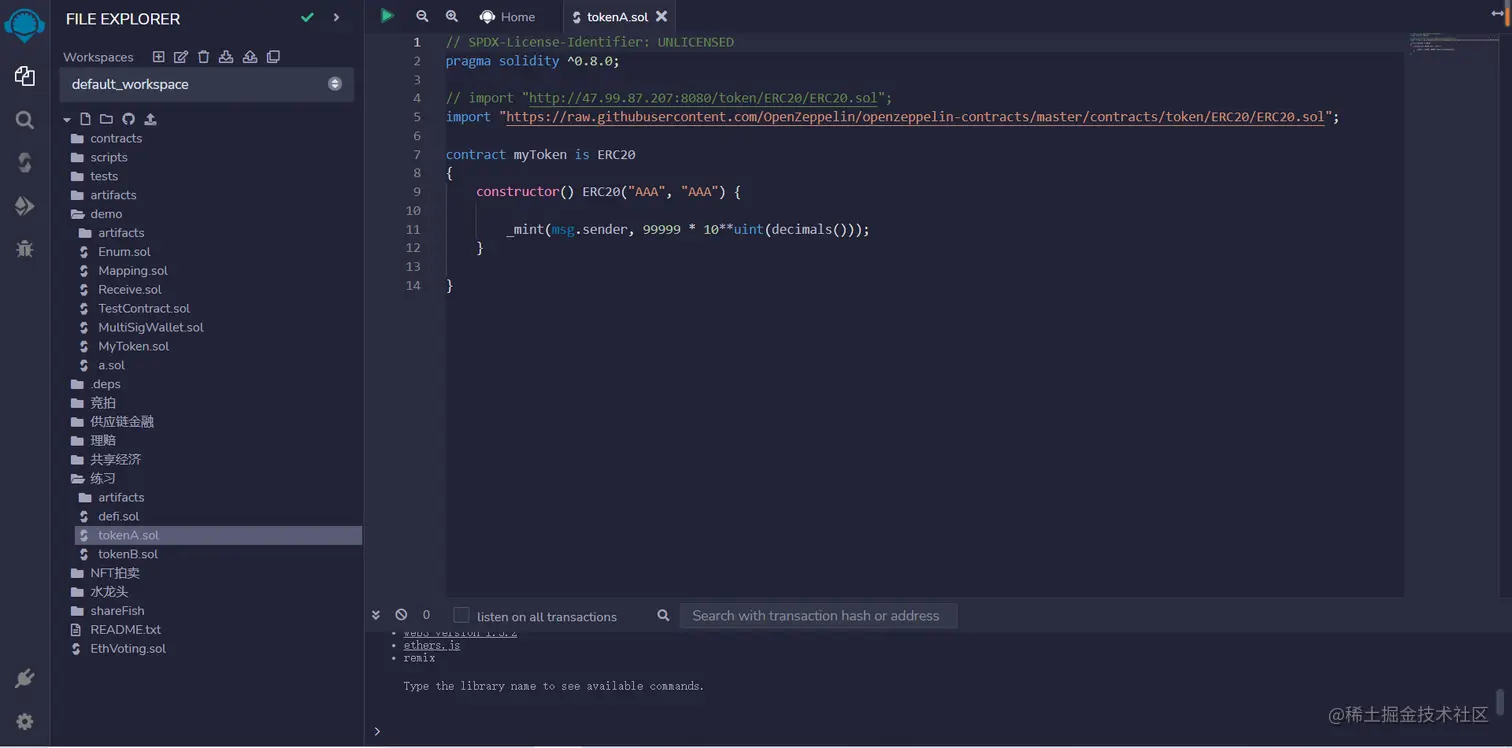Create a new workspace with plus icon
Image resolution: width=1512 pixels, height=748 pixels.
tap(158, 57)
